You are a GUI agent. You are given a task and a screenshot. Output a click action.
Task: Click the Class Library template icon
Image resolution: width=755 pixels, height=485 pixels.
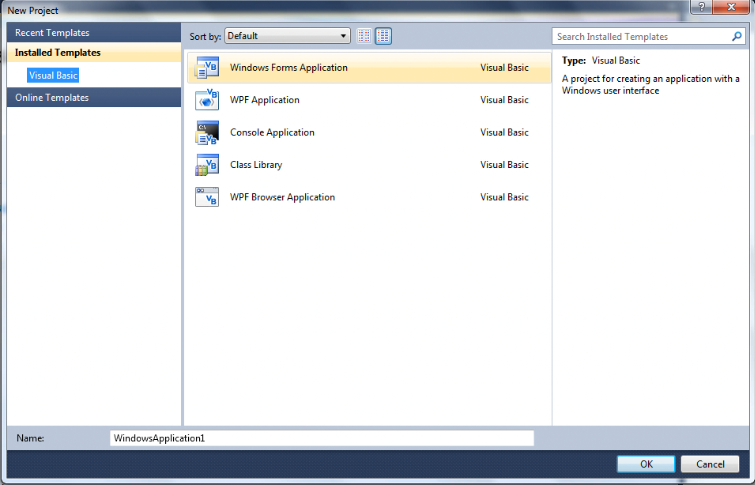pos(207,165)
